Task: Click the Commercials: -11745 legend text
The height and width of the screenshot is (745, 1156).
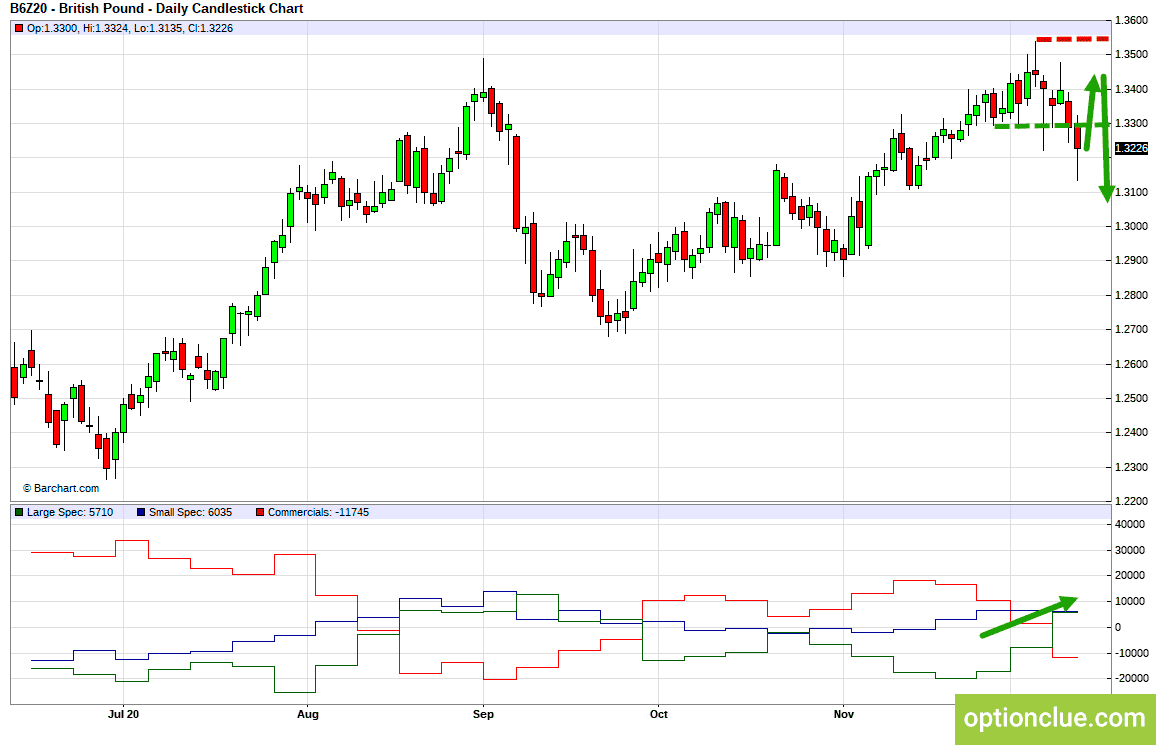Action: click(318, 512)
